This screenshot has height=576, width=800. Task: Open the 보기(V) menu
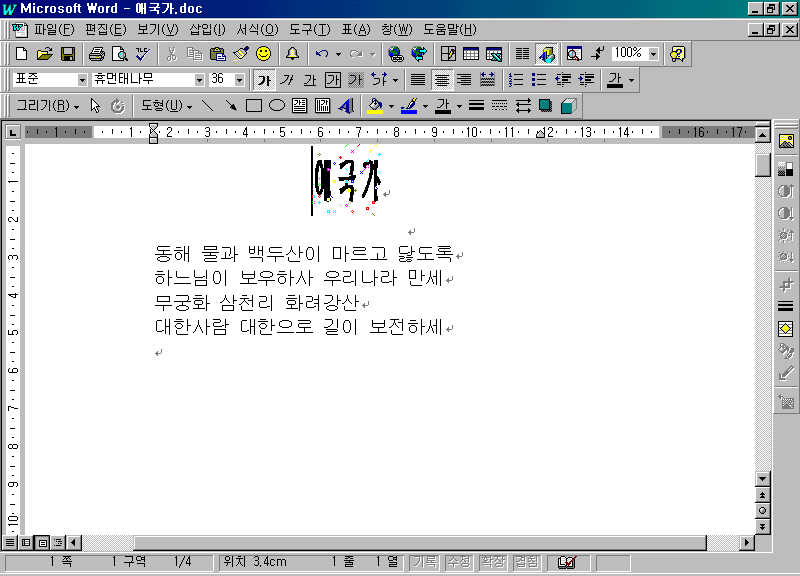158,30
